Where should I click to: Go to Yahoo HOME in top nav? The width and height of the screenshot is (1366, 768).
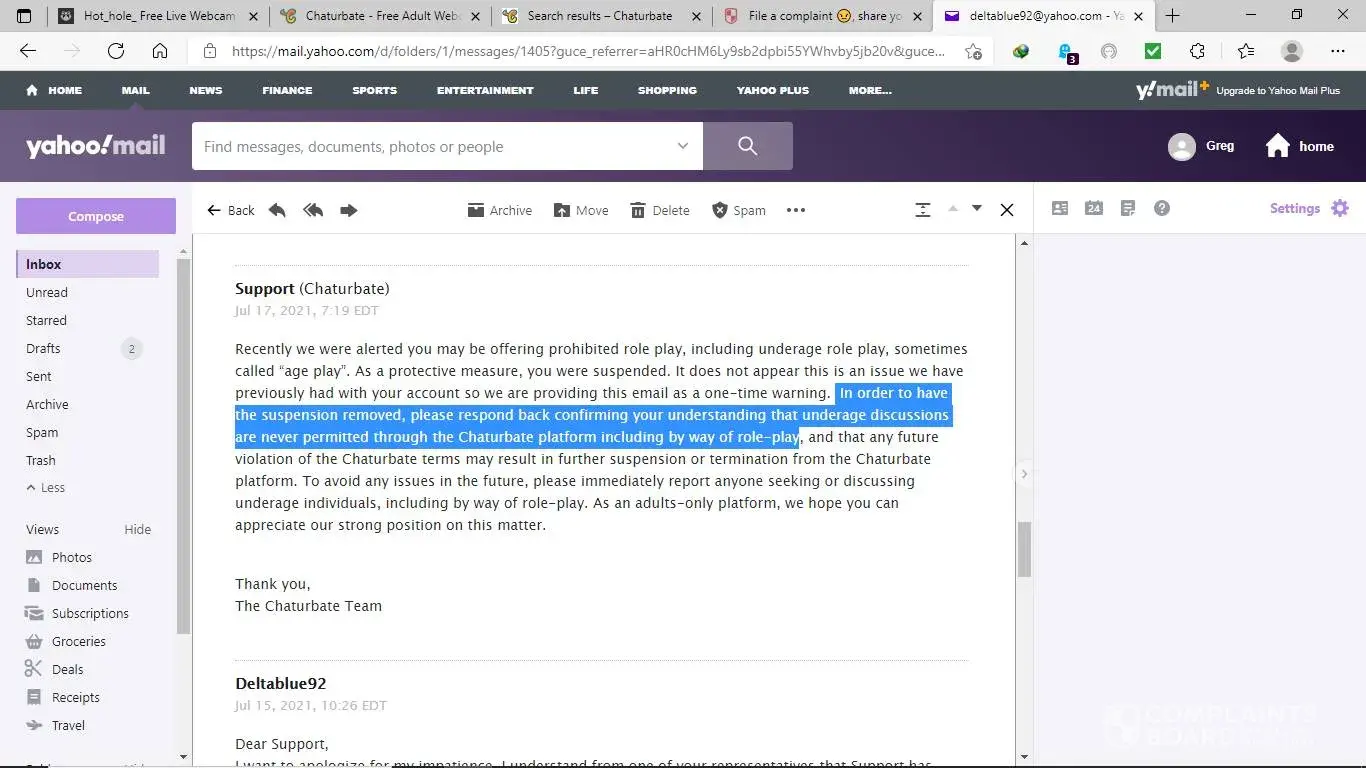(x=55, y=90)
